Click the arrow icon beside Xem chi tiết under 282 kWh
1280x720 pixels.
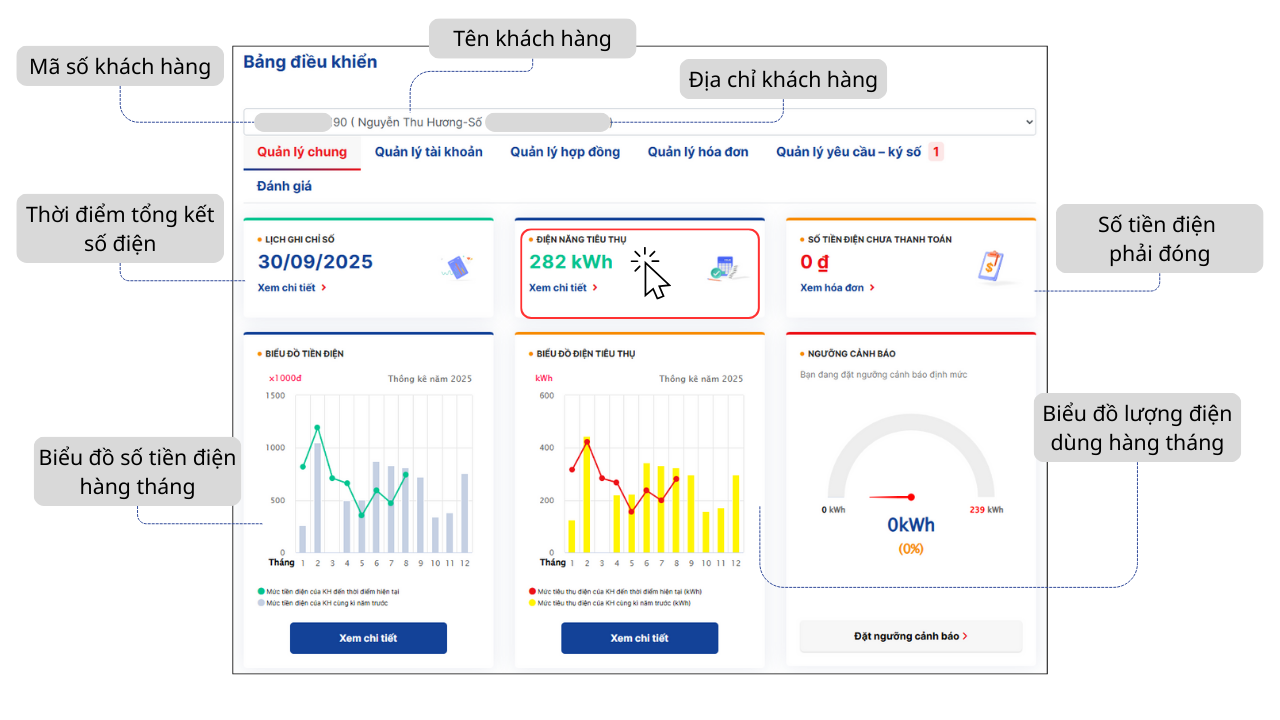(595, 288)
